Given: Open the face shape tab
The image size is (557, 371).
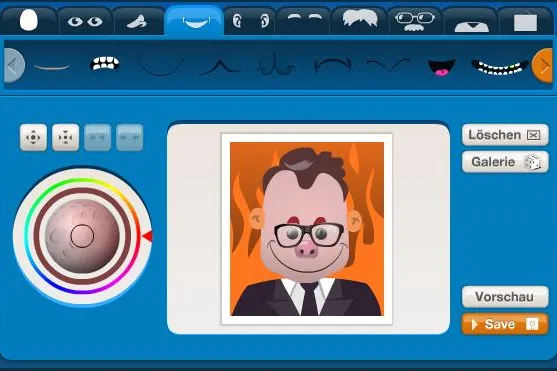Looking at the screenshot, I should (x=28, y=21).
